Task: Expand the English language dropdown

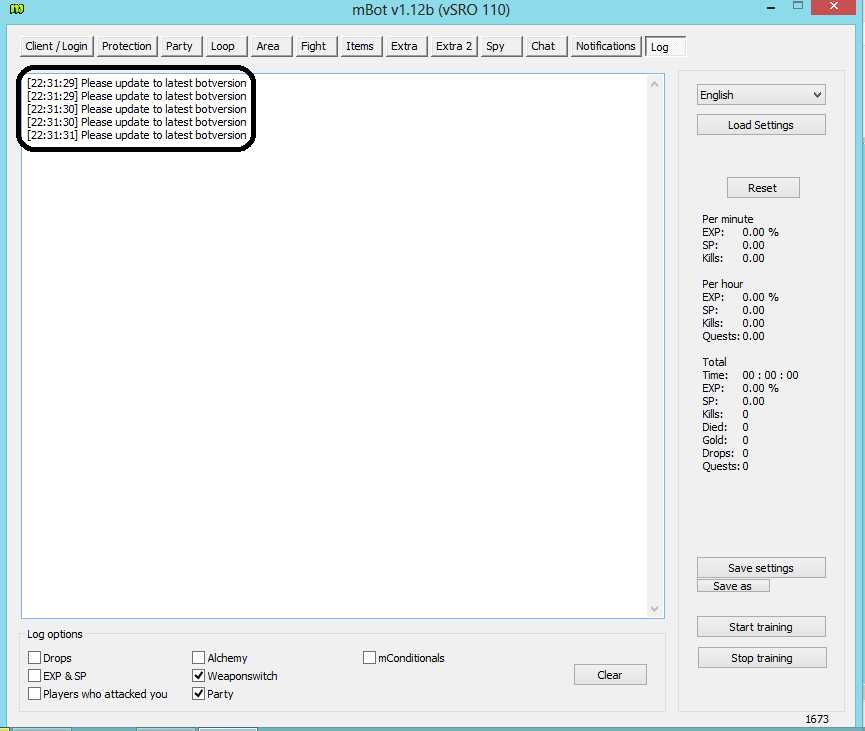Action: coord(761,95)
